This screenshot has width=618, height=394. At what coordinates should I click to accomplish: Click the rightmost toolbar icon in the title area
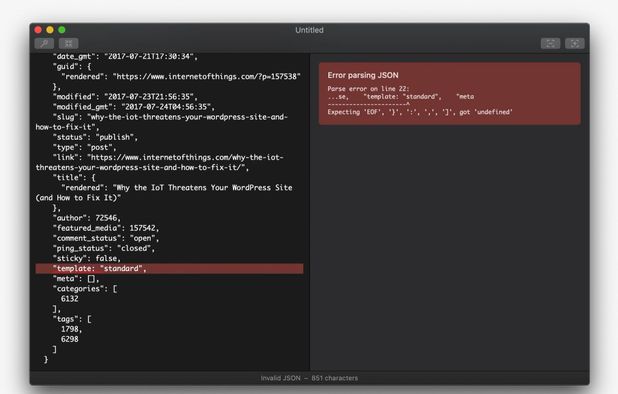575,43
